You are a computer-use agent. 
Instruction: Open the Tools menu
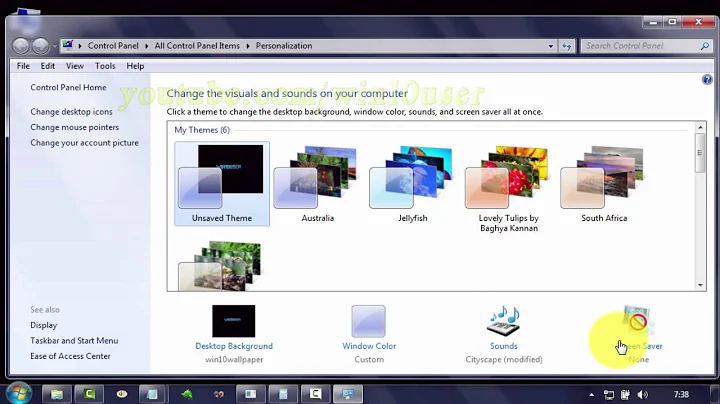tap(105, 66)
